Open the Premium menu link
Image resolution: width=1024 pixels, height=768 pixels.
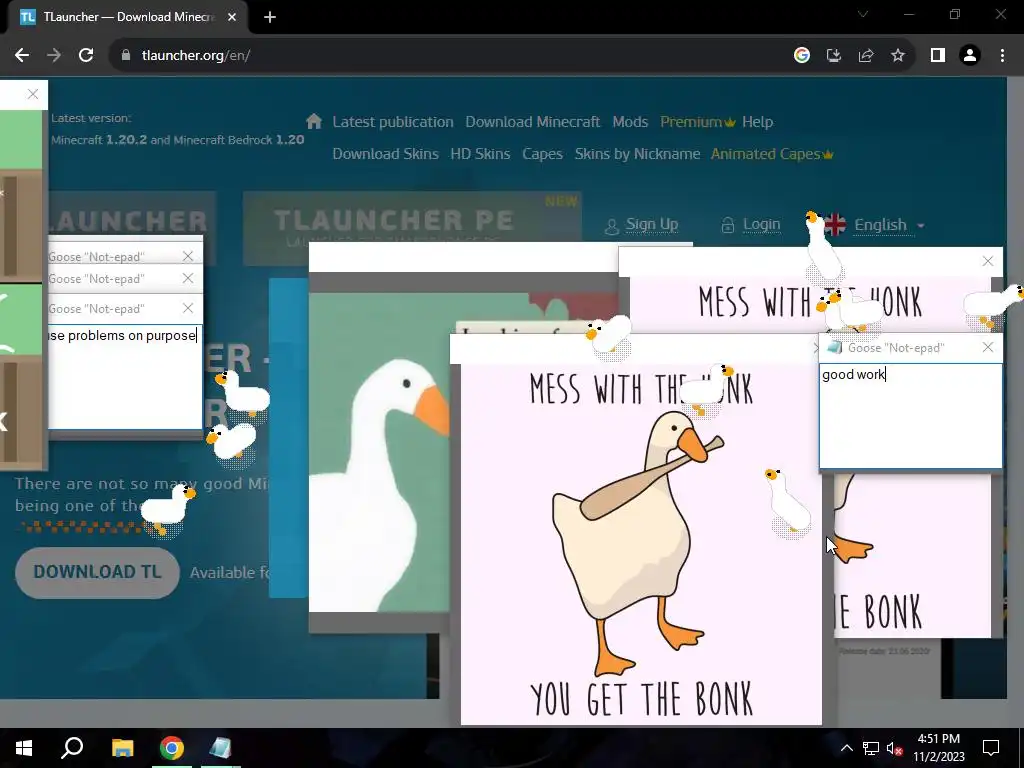(x=697, y=122)
